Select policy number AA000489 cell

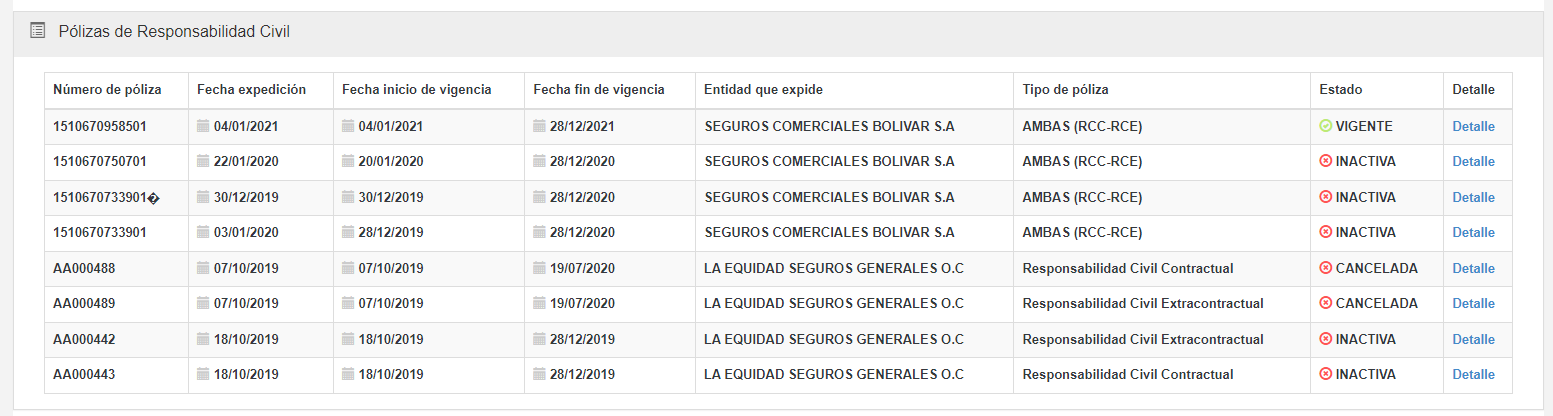click(x=84, y=303)
